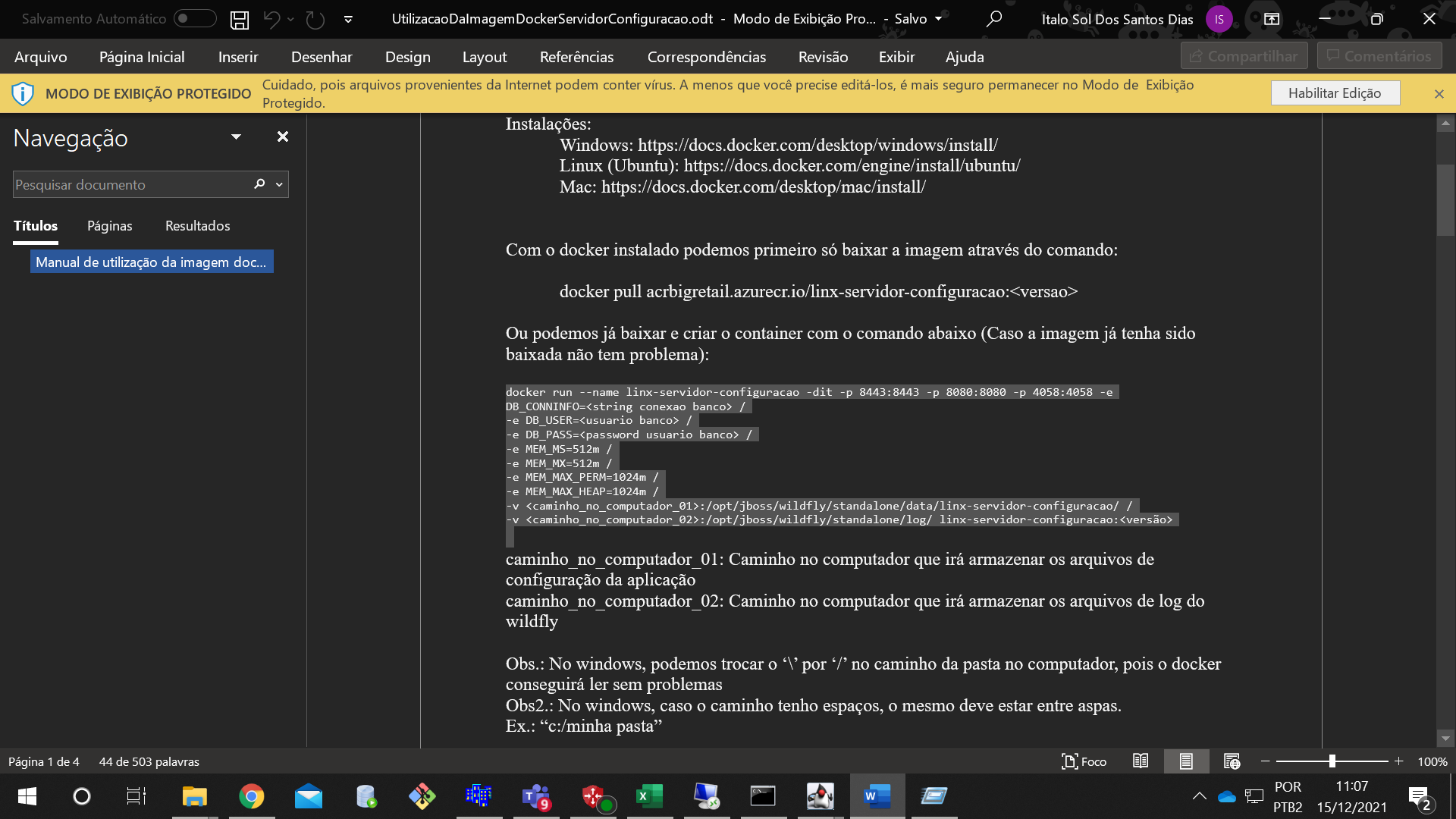This screenshot has height=819, width=1456.
Task: Open Google Chrome from the taskbar
Action: 251,796
